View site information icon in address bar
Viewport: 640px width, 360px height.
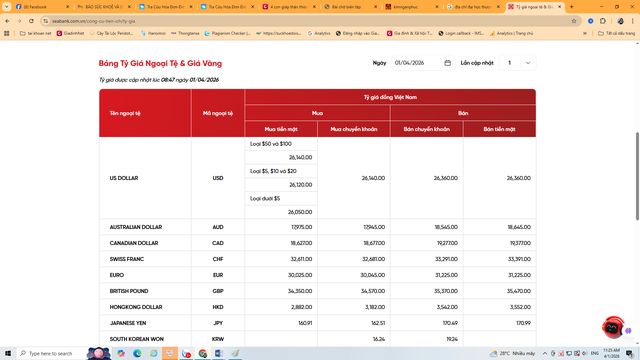pyautogui.click(x=46, y=21)
